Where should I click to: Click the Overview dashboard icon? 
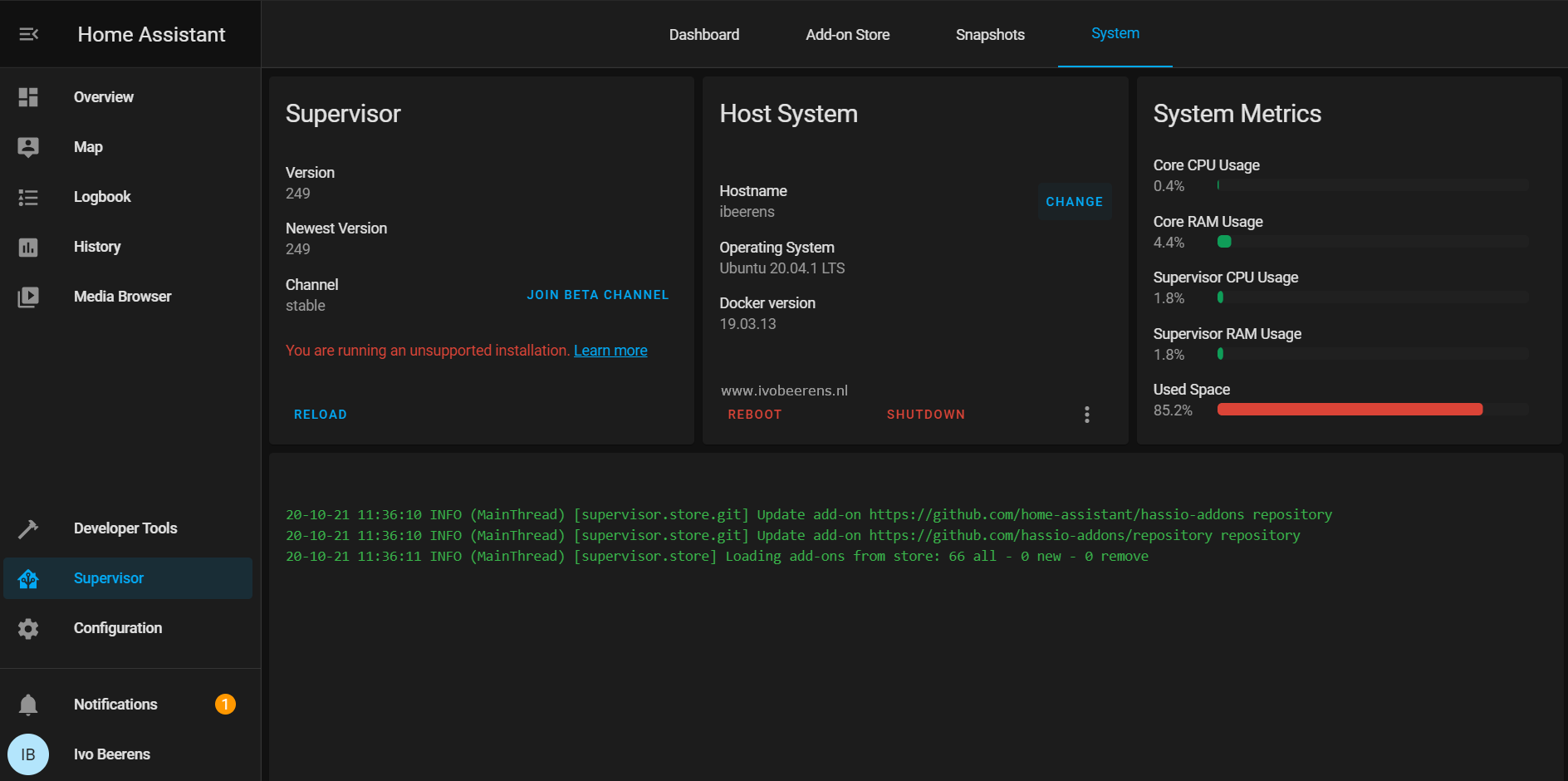[x=28, y=97]
